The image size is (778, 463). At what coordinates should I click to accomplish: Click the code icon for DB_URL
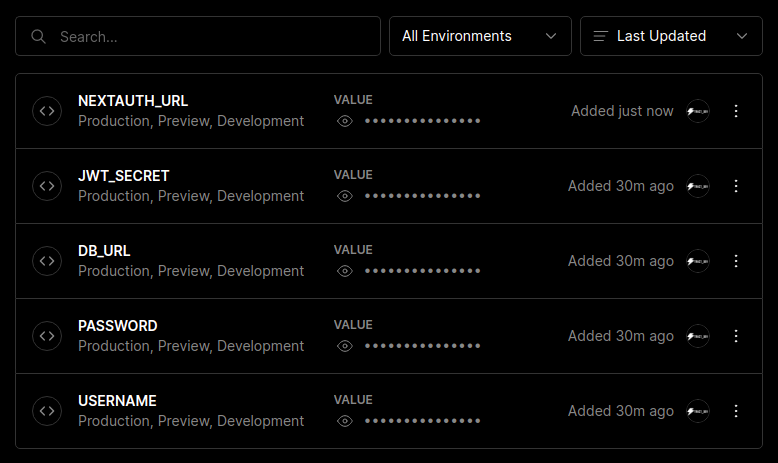point(47,261)
